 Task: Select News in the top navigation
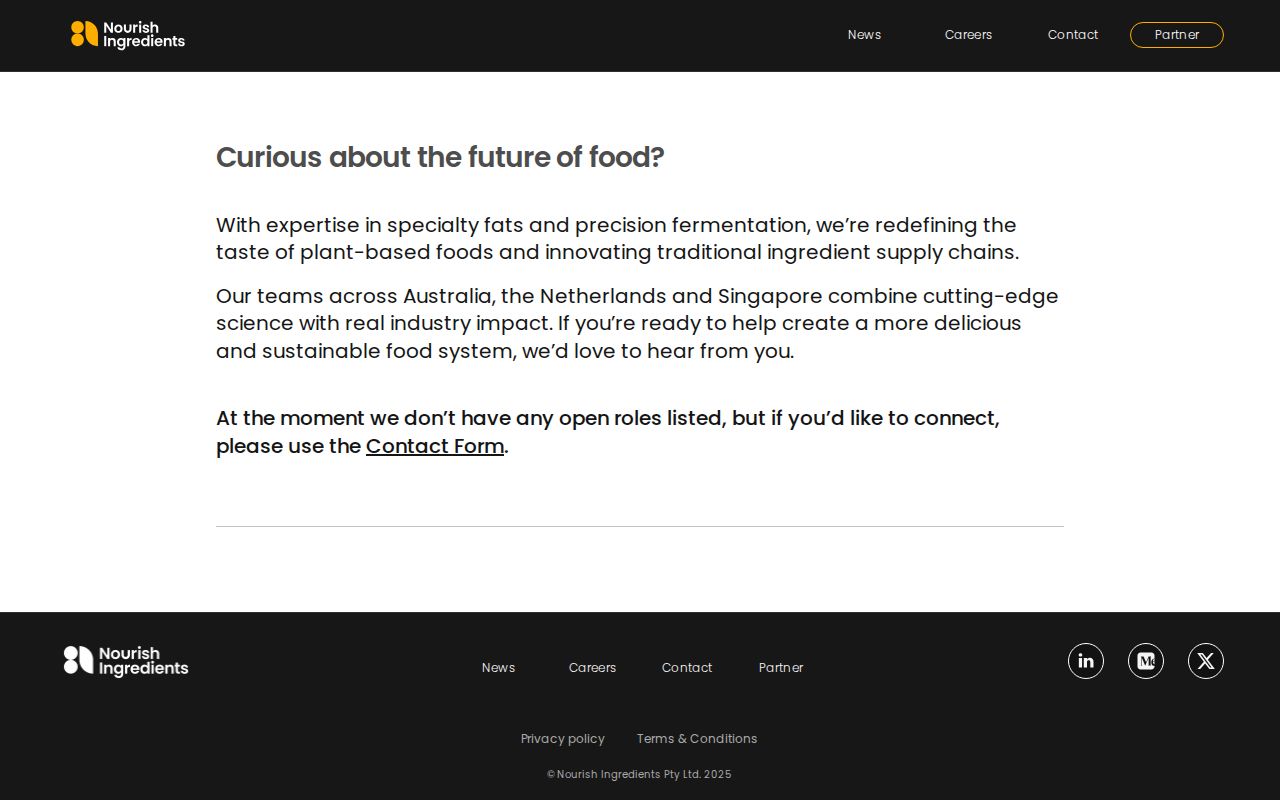click(864, 35)
